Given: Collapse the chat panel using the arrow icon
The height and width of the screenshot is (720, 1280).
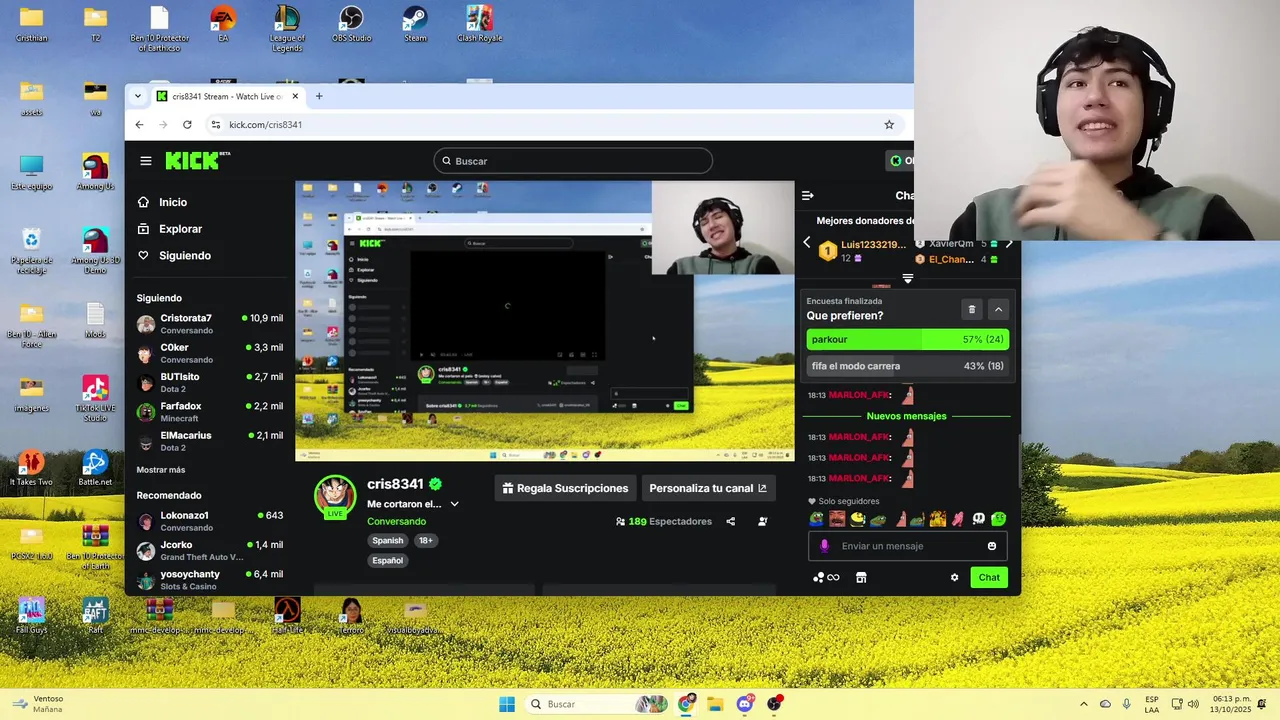Looking at the screenshot, I should point(808,195).
